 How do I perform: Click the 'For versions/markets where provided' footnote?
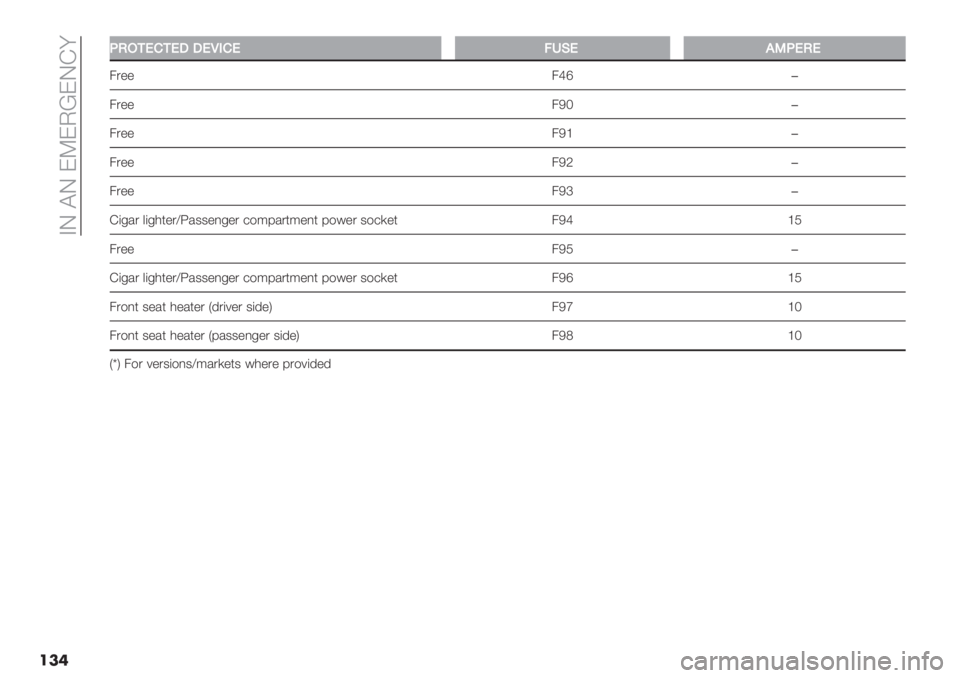pyautogui.click(x=220, y=364)
